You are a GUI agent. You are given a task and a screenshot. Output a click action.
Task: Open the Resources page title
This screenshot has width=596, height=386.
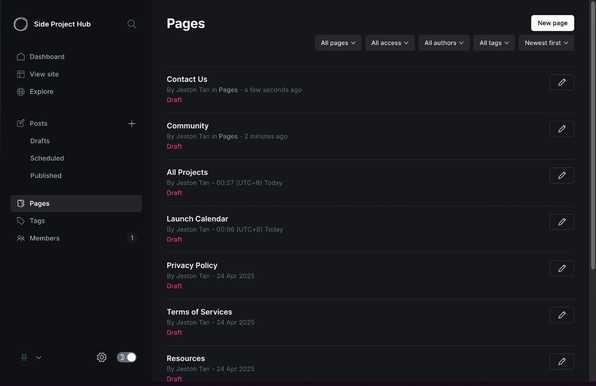pos(185,359)
